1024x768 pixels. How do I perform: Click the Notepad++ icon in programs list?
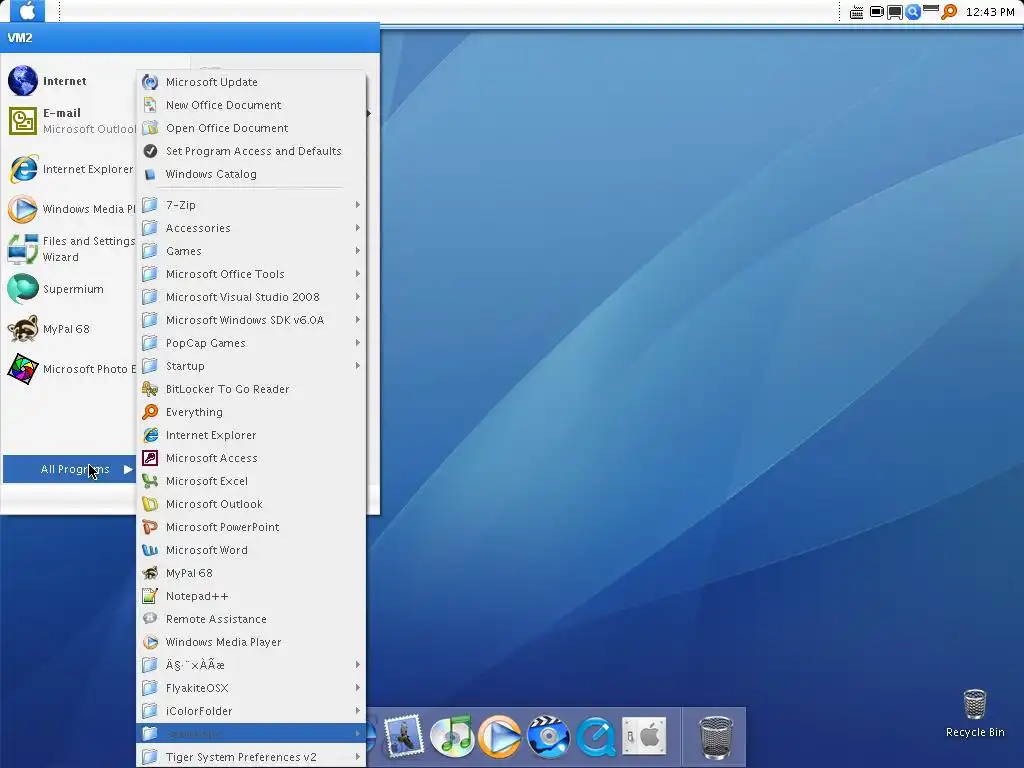tap(150, 596)
